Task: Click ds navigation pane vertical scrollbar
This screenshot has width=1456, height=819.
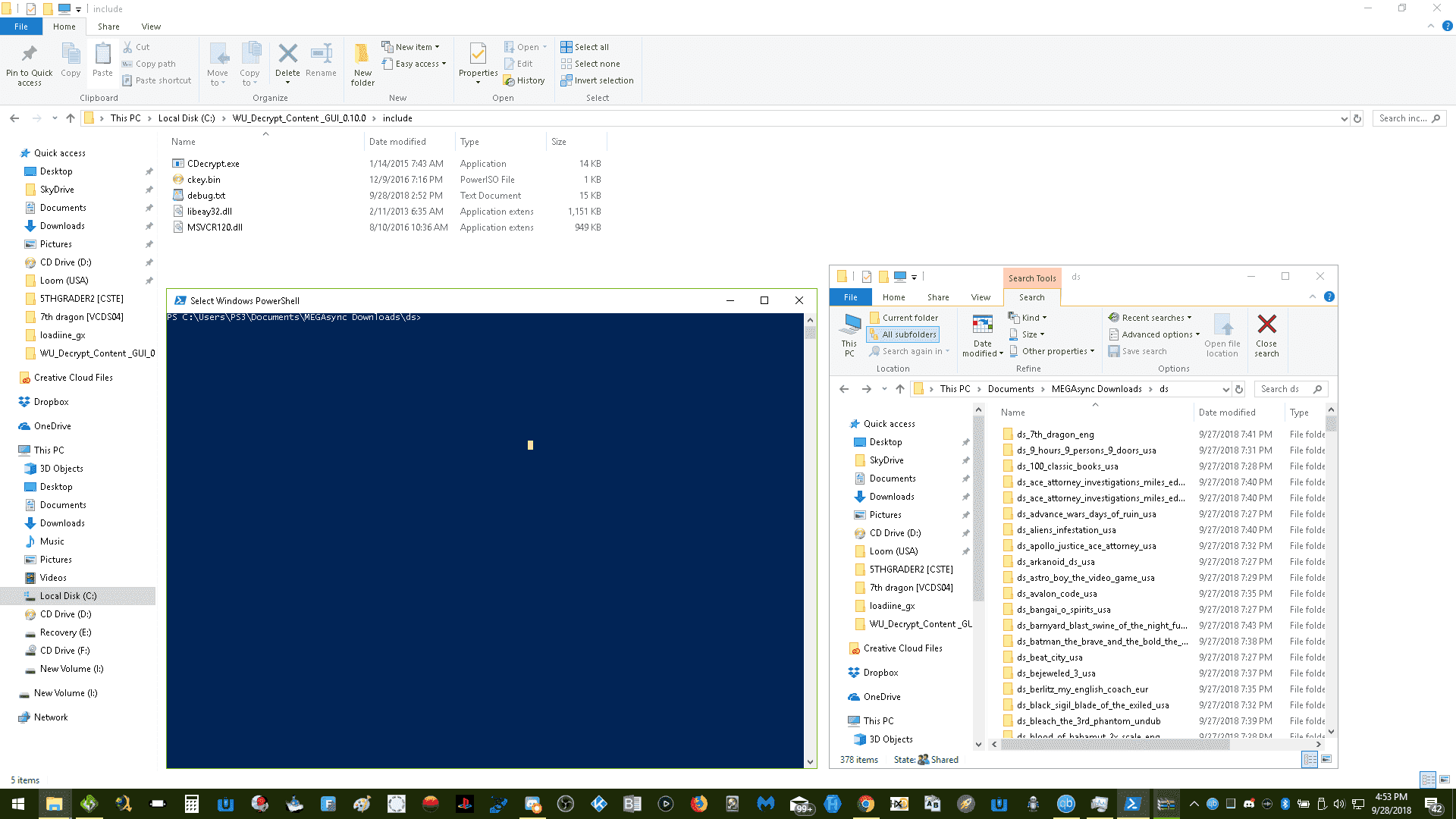Action: 978,508
